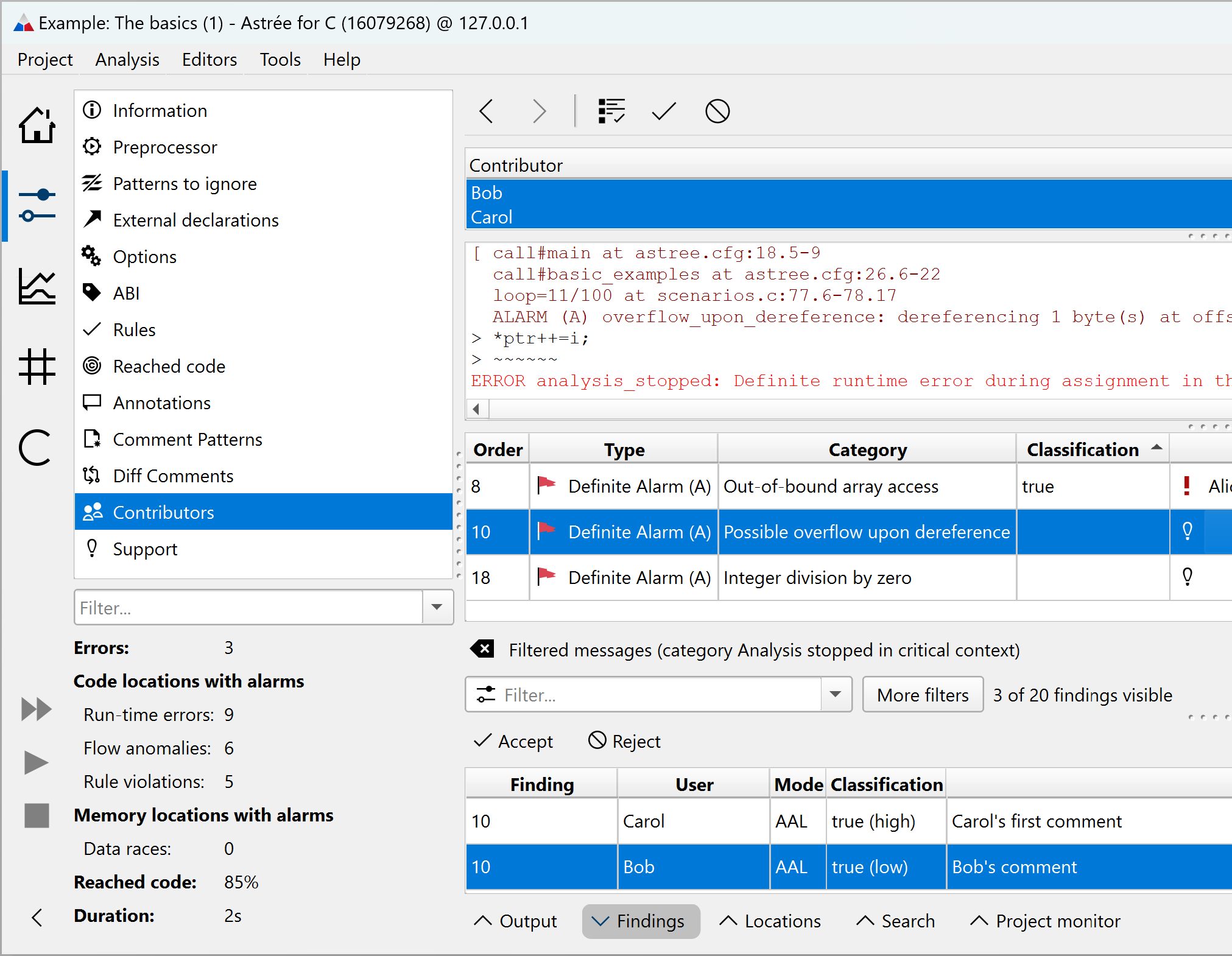Start analysis with the play button

[37, 762]
